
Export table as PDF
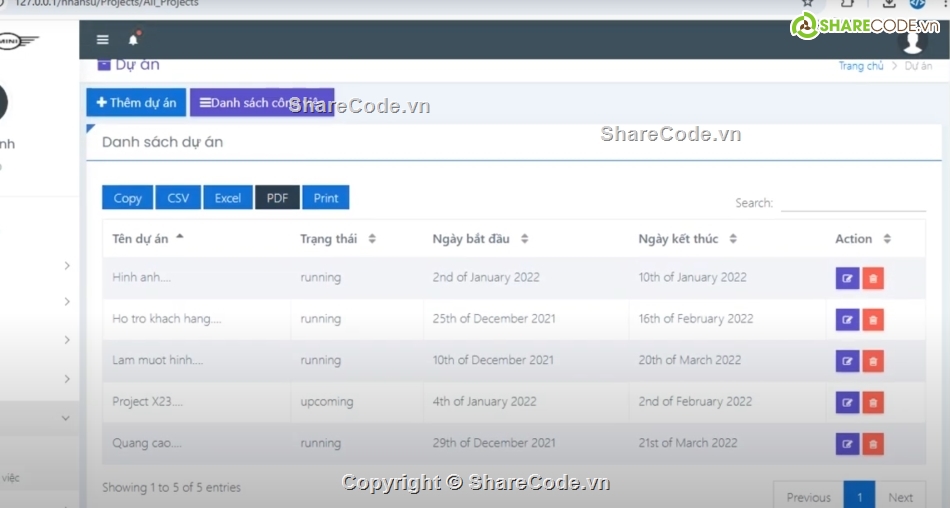coord(277,198)
